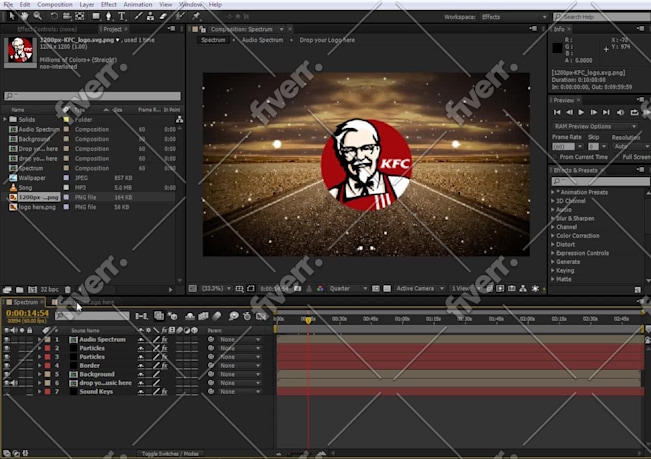This screenshot has height=459, width=651.
Task: Open the Composition menu
Action: pyautogui.click(x=55, y=5)
